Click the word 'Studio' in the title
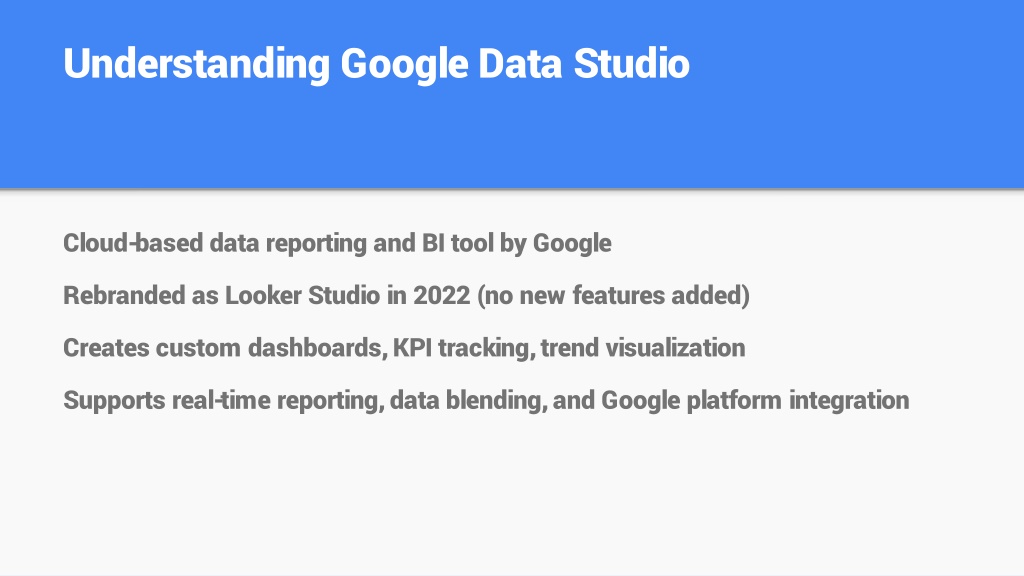This screenshot has height=576, width=1024. pos(632,63)
